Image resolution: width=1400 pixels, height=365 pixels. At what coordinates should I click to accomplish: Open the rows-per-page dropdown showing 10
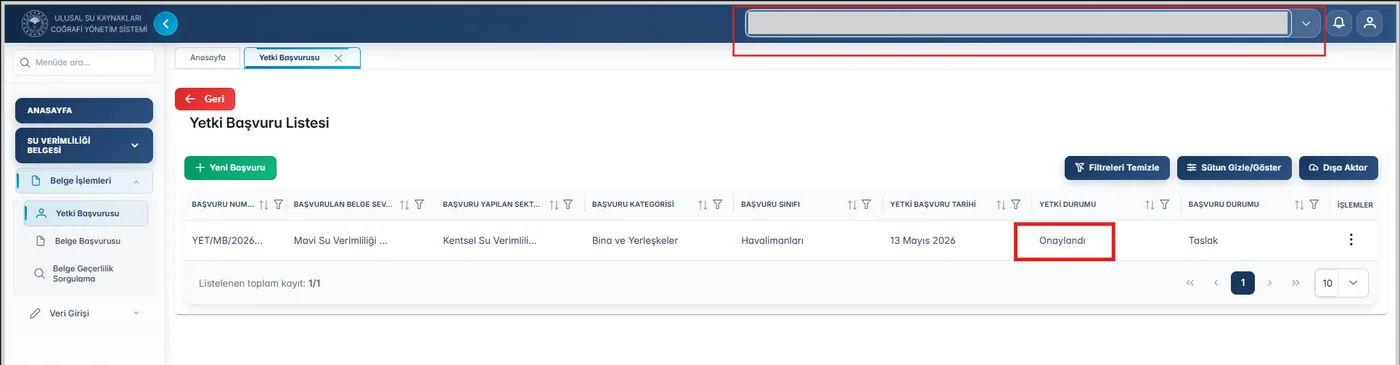[1341, 283]
